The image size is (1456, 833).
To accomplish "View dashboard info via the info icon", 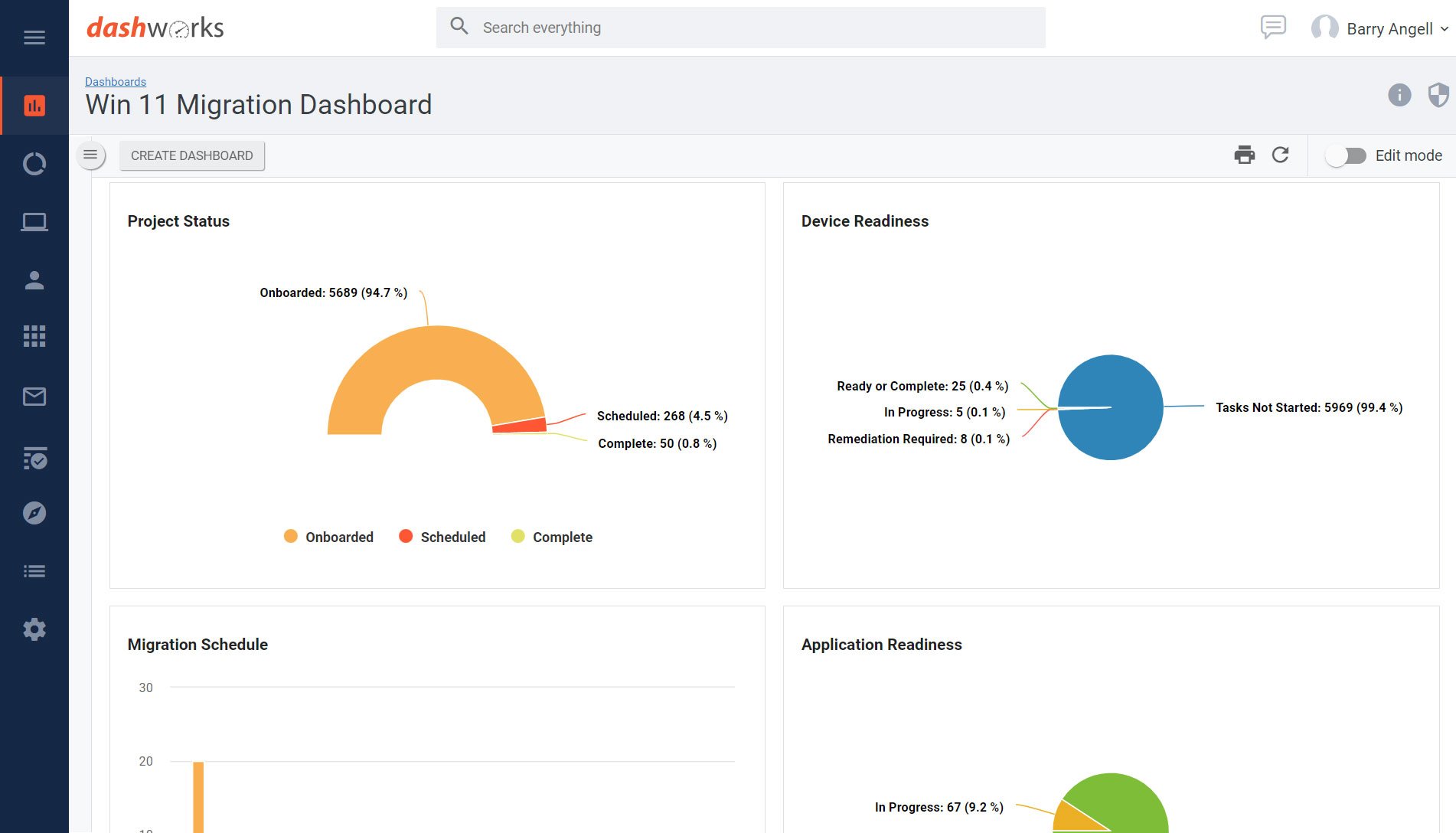I will point(1399,95).
